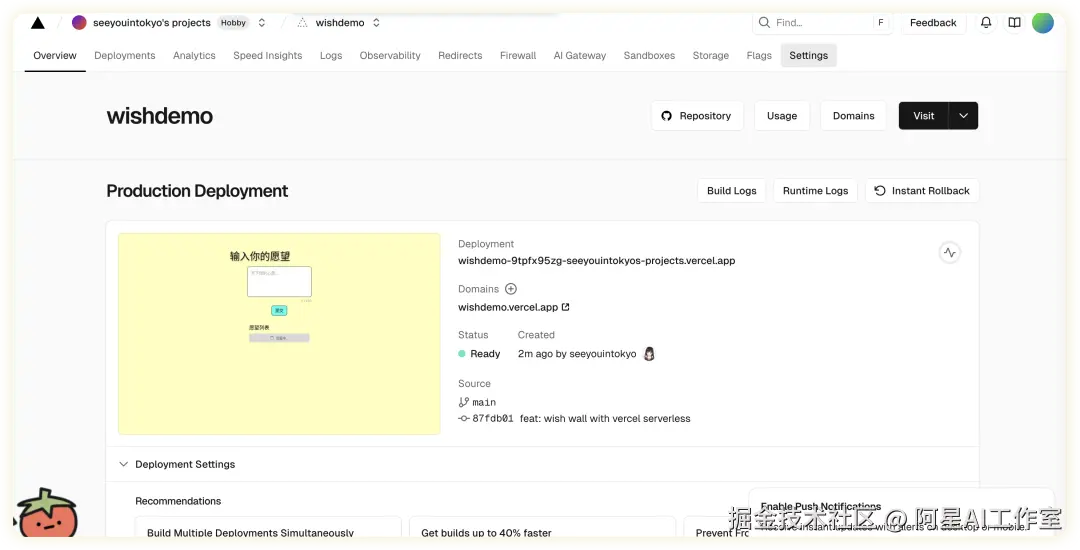Viewport: 1080px width, 550px height.
Task: Click the green Ready status dot
Action: (461, 354)
